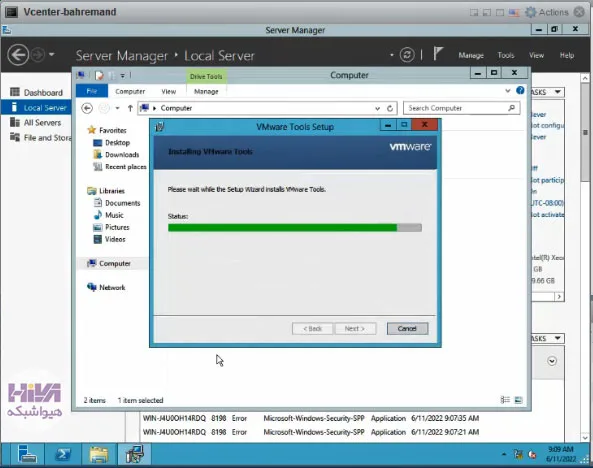
Task: Open the View menu in Server Manager
Action: (x=536, y=55)
